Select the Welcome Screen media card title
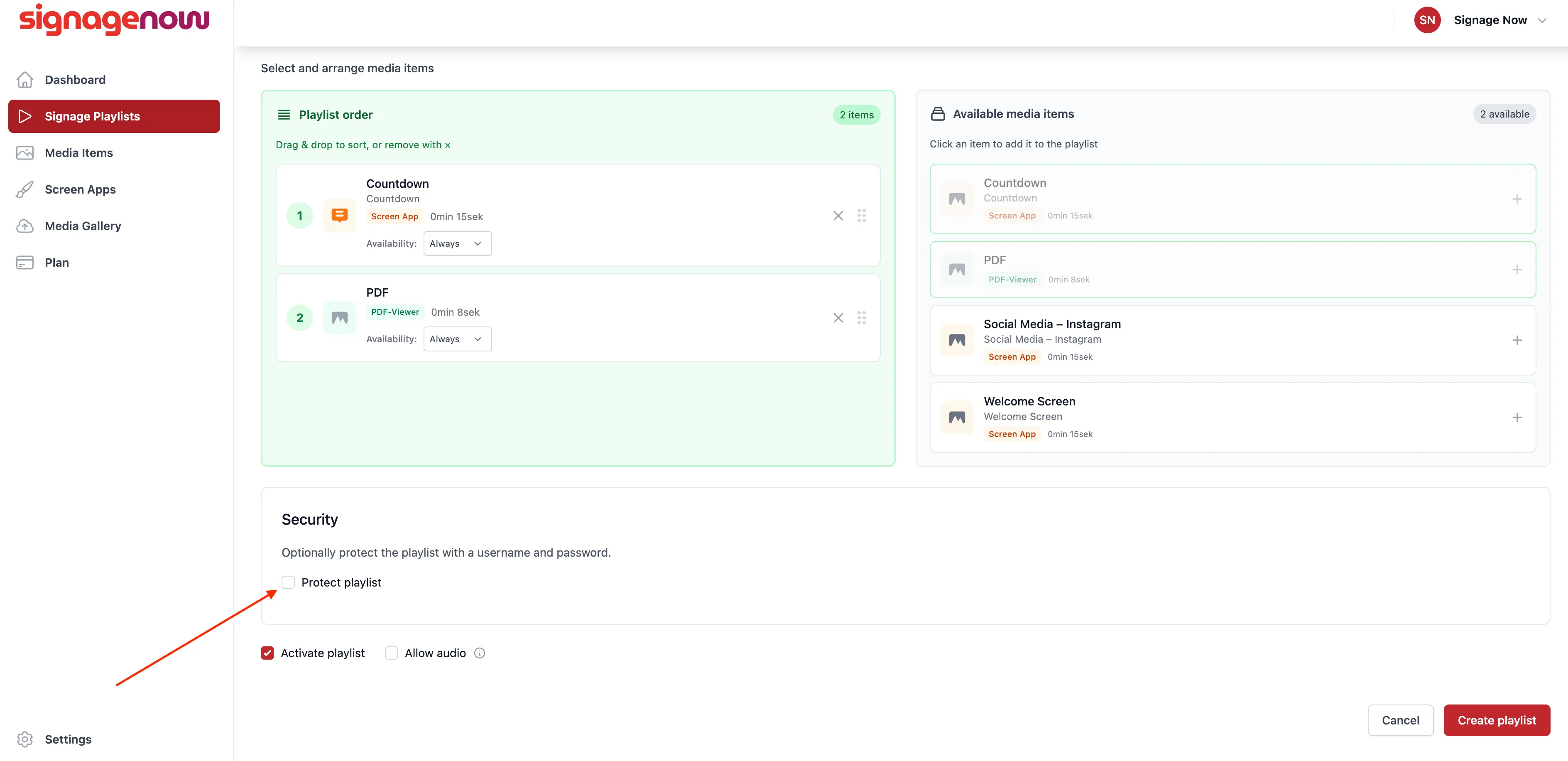Screen dimensions: 1568x761 point(1029,401)
